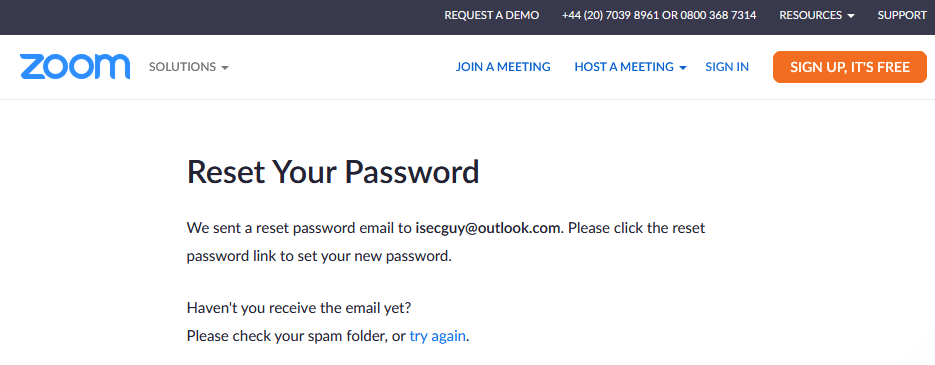935x365 pixels.
Task: Expand the caret arrow beside Host a Meeting
Action: click(683, 68)
